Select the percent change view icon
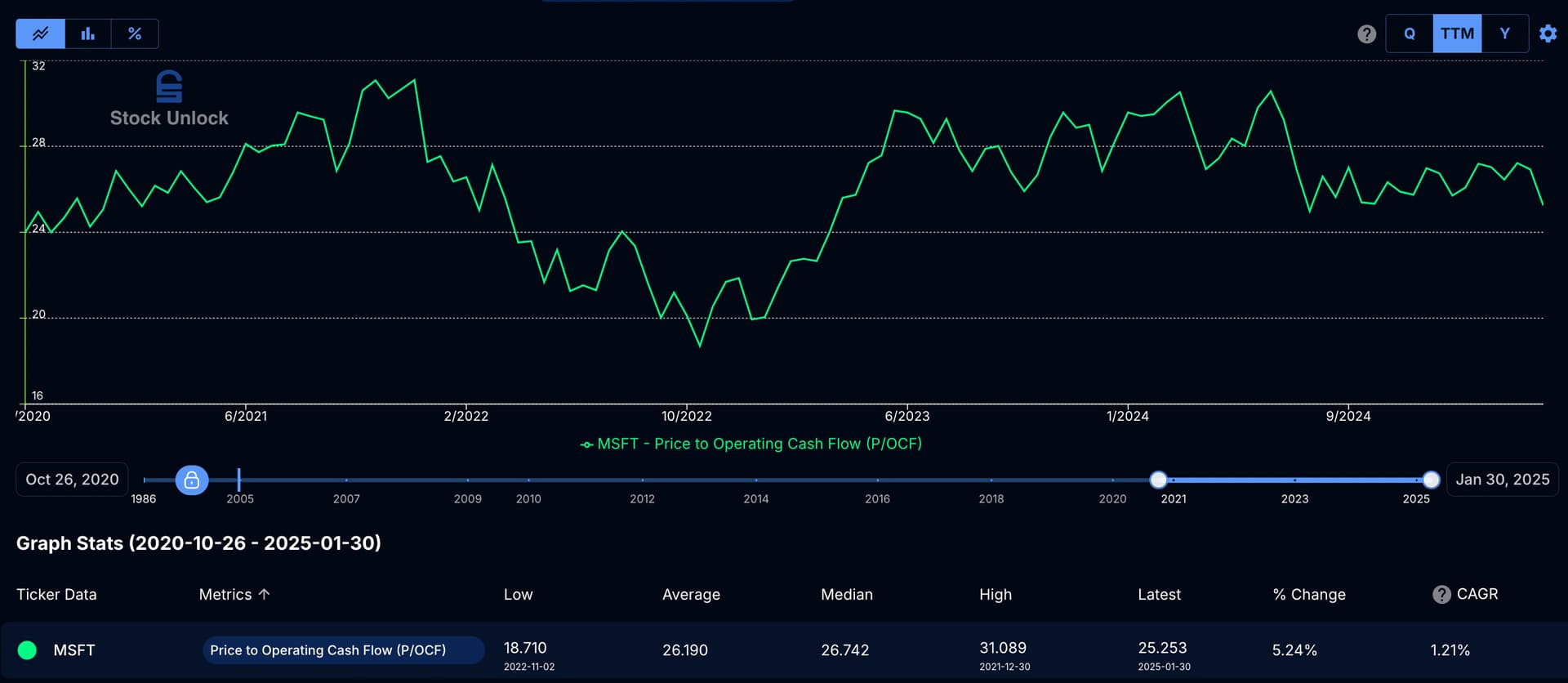This screenshot has width=1568, height=683. 135,33
